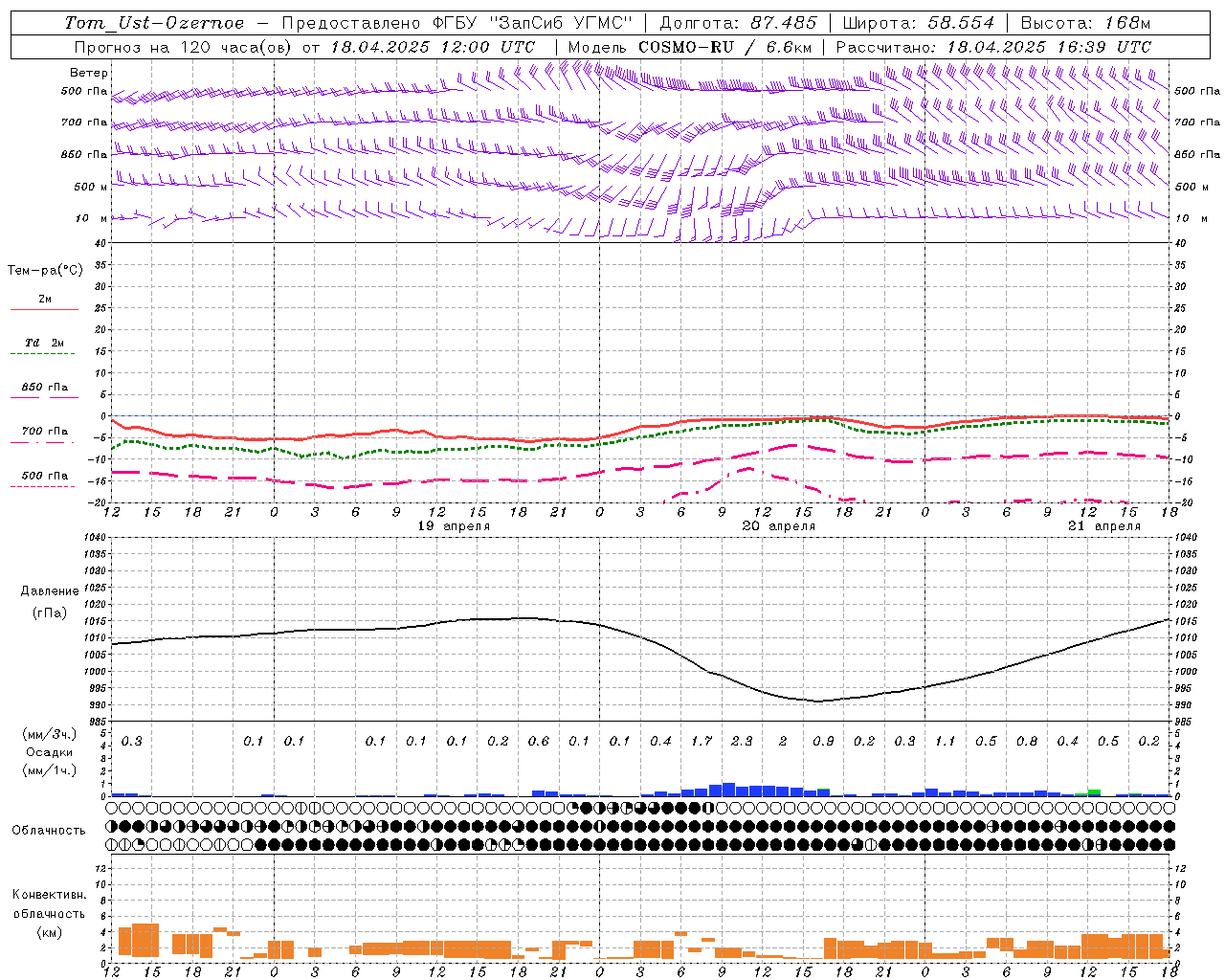Click the pressure curve minimum on 20 апреля
The height and width of the screenshot is (980, 1225).
click(816, 701)
